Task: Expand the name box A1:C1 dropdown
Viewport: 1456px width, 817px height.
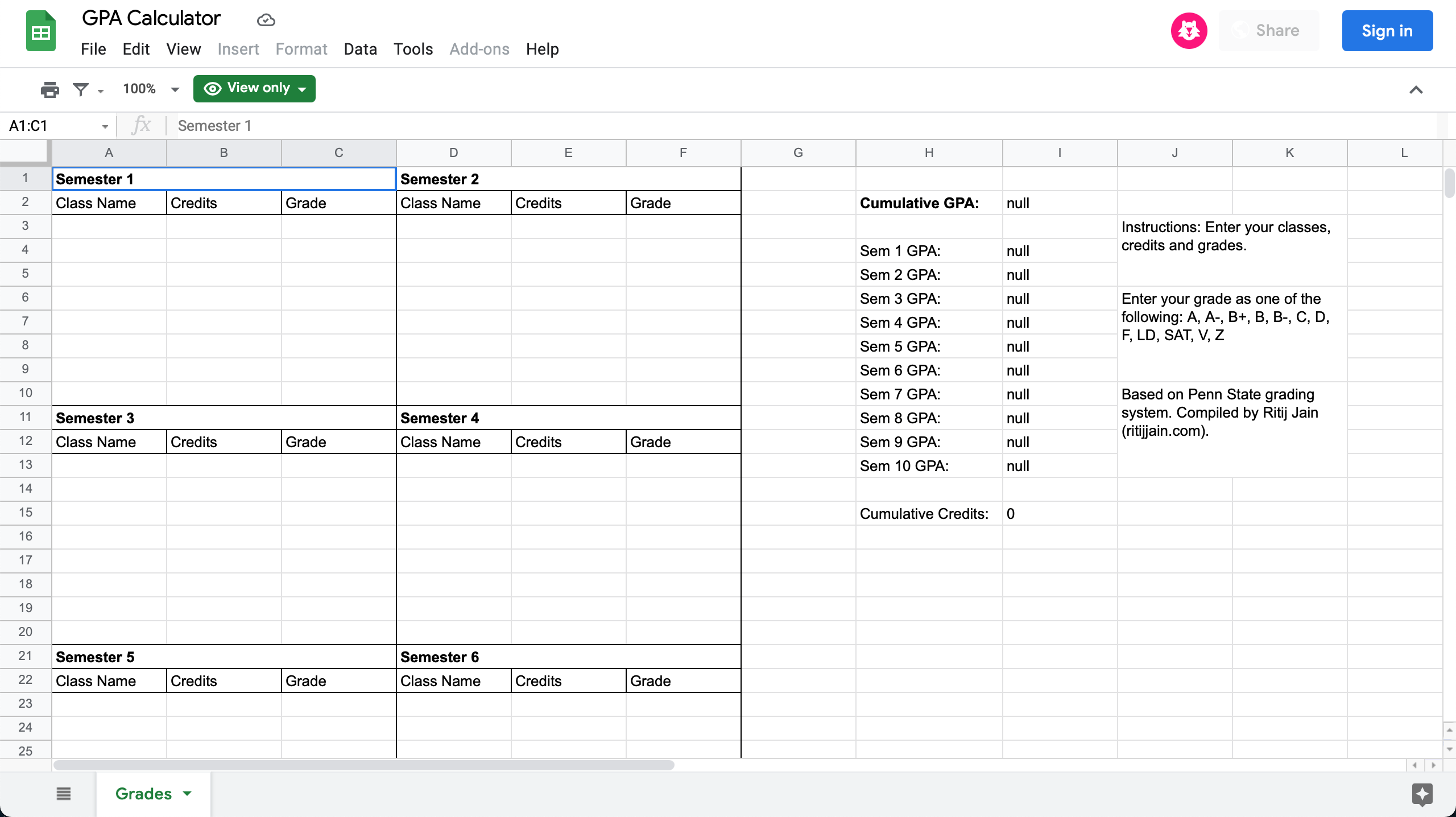Action: point(105,126)
